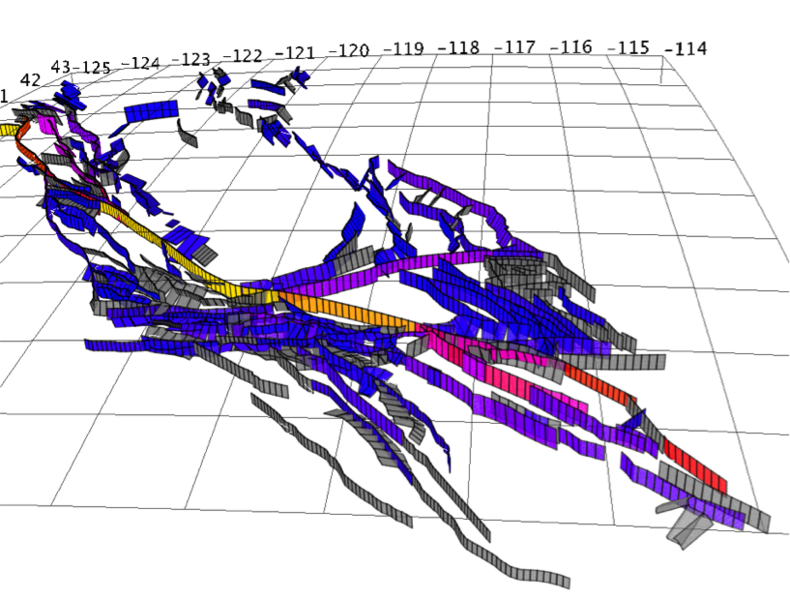Click the -120 longitude axis label
The width and height of the screenshot is (790, 600).
pyautogui.click(x=349, y=50)
